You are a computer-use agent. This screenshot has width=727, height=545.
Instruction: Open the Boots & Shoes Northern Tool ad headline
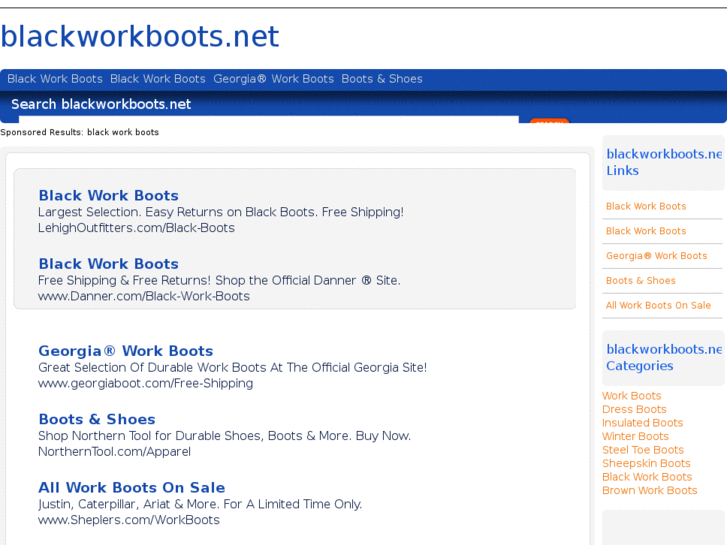click(x=97, y=419)
